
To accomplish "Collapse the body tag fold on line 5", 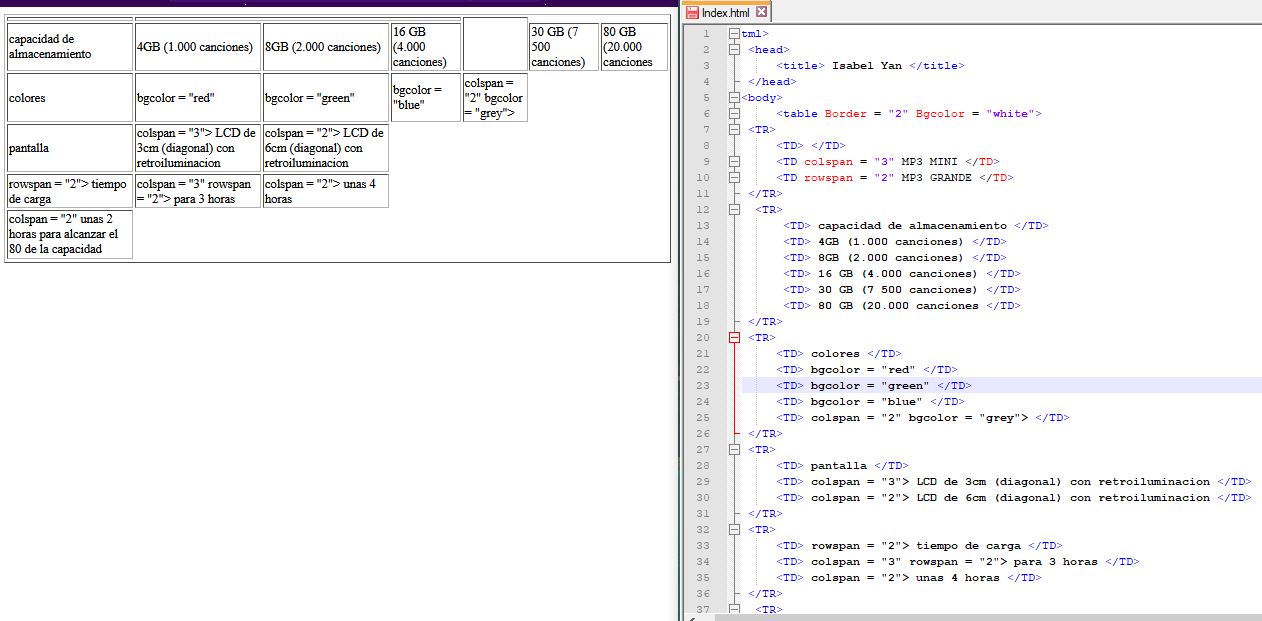I will (735, 97).
